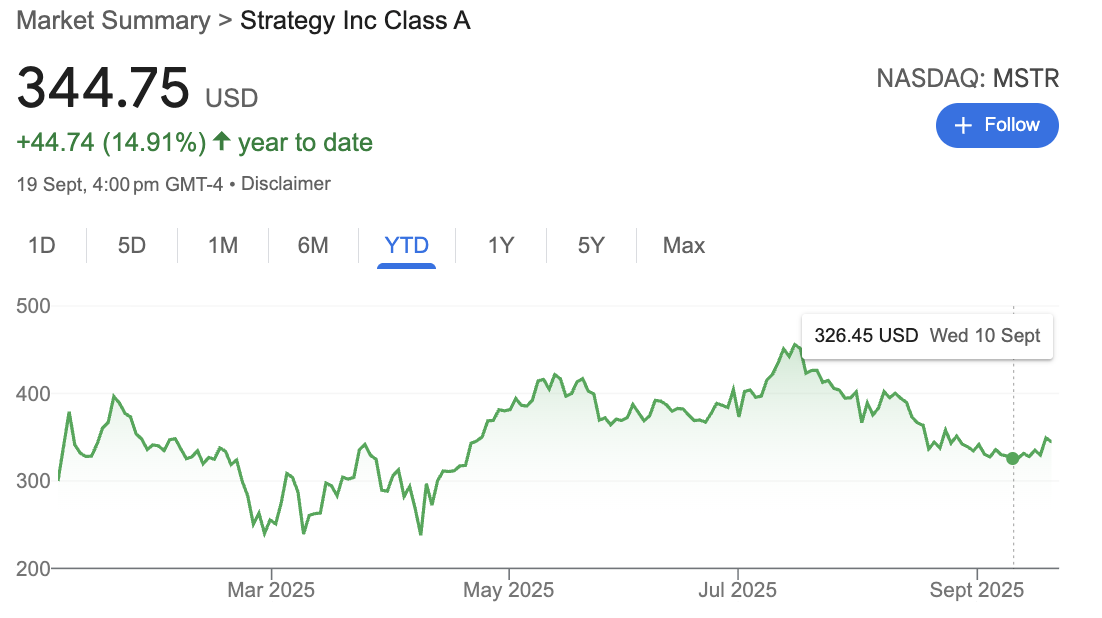Viewport: 1102px width, 618px height.
Task: Open the 5Y price history
Action: [x=591, y=245]
